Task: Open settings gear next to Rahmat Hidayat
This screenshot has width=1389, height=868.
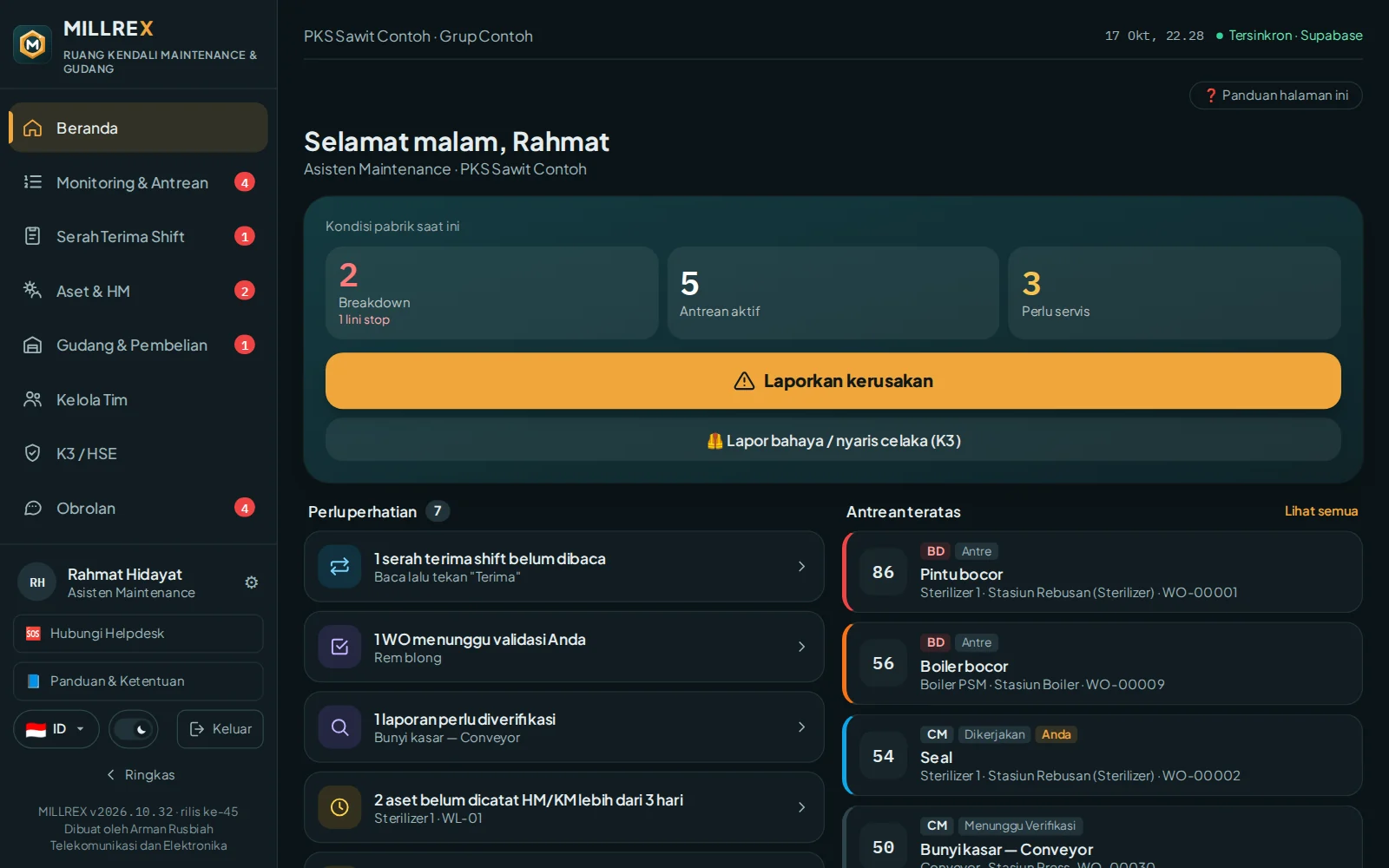Action: 252,582
